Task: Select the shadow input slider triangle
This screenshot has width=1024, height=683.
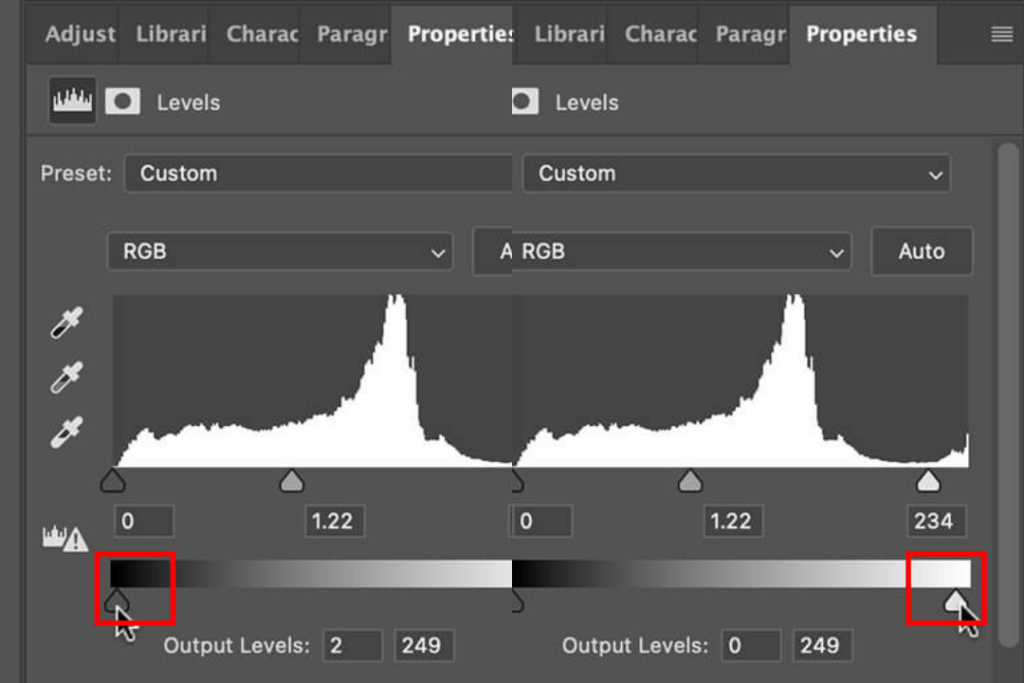Action: click(x=113, y=480)
